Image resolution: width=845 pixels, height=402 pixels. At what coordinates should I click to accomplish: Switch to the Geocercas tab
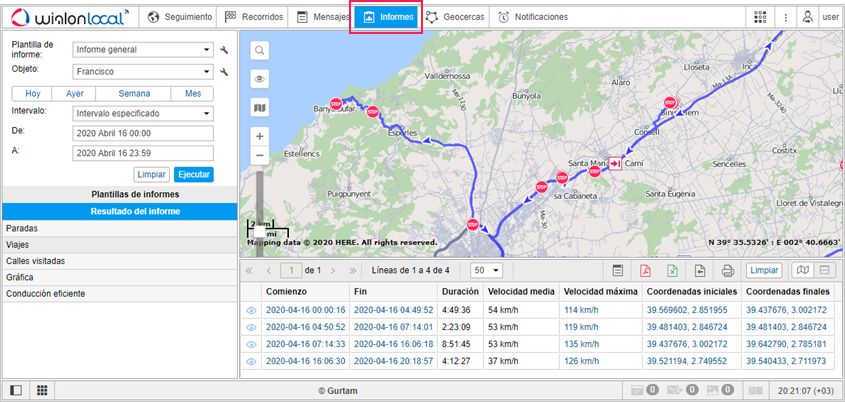click(456, 17)
